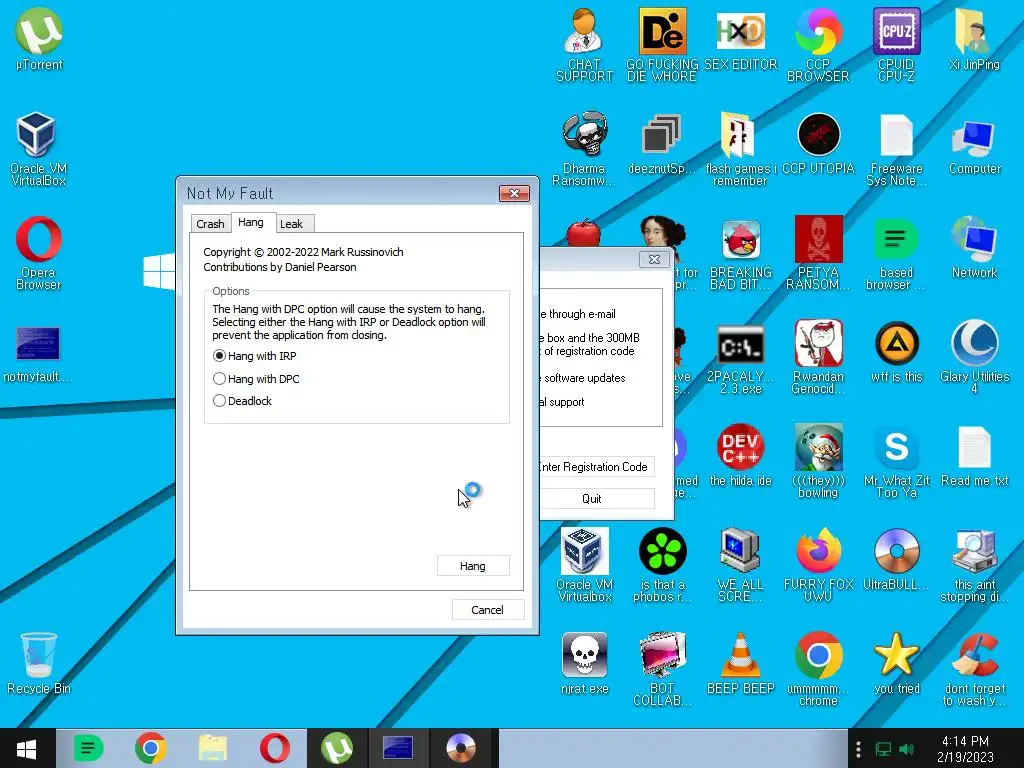Launch the 2PACALY... 2.3.exe console icon

(741, 358)
